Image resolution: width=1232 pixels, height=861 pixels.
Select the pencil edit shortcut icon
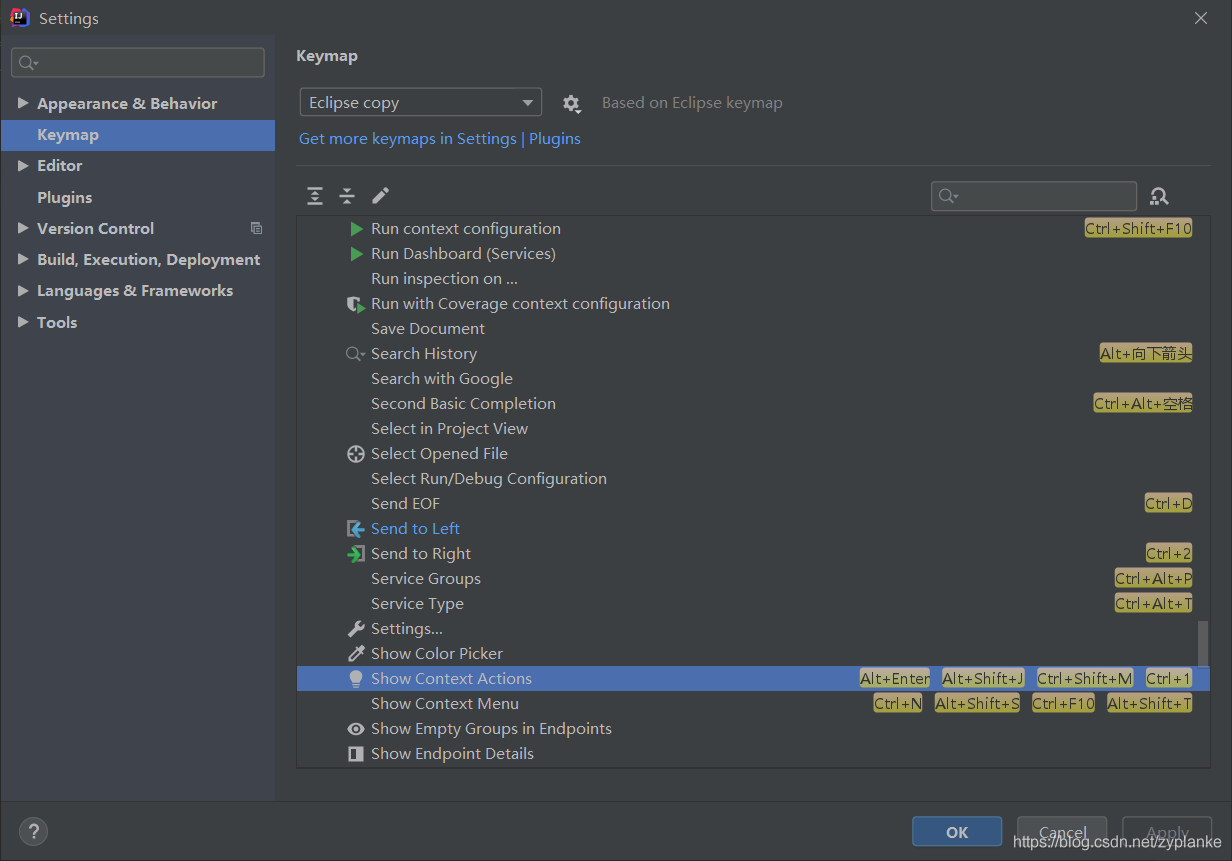coord(380,196)
